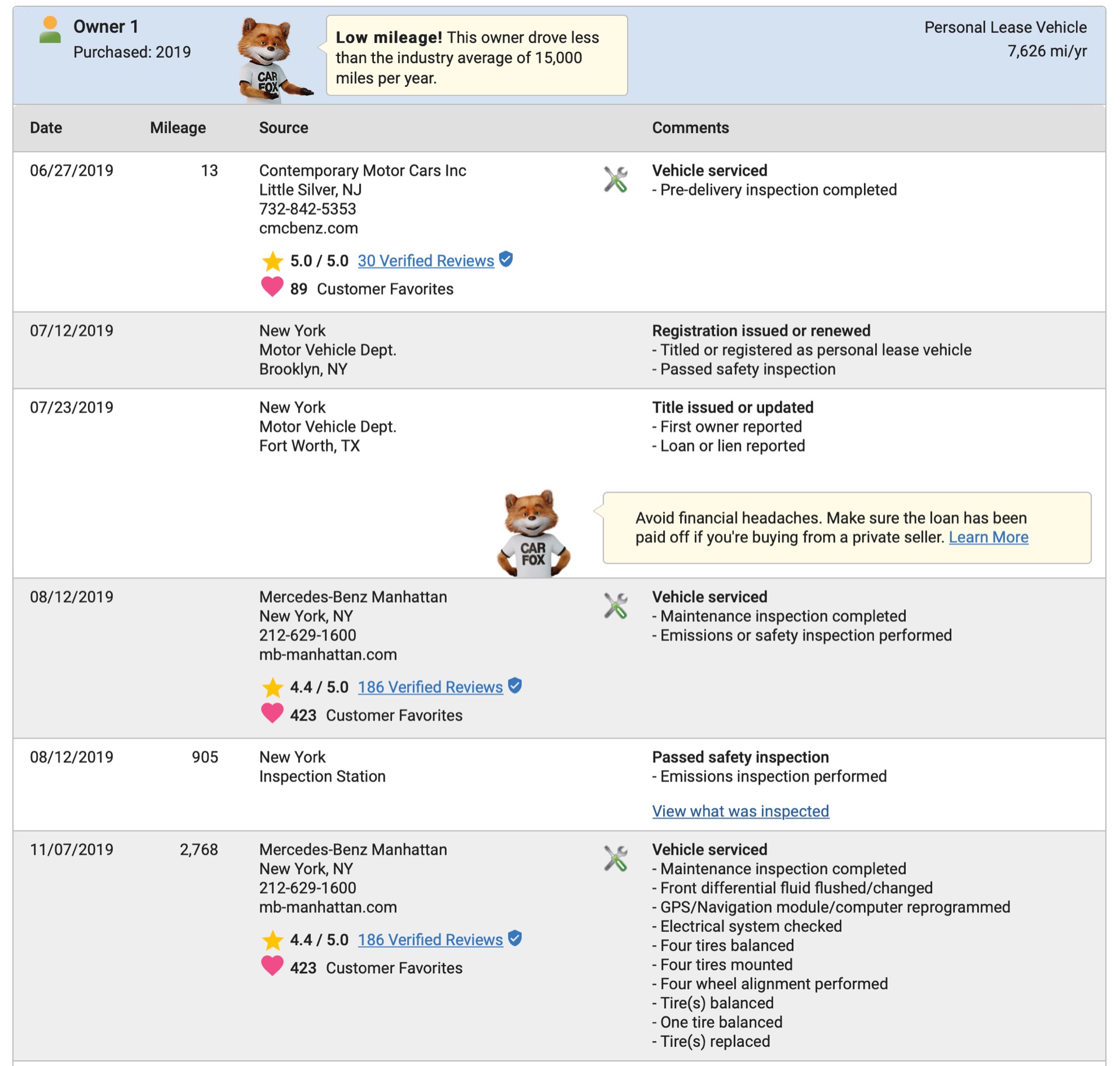The image size is (1120, 1066).
Task: Click the star rating icon for Contemporary Motor Cars
Action: coord(272,261)
